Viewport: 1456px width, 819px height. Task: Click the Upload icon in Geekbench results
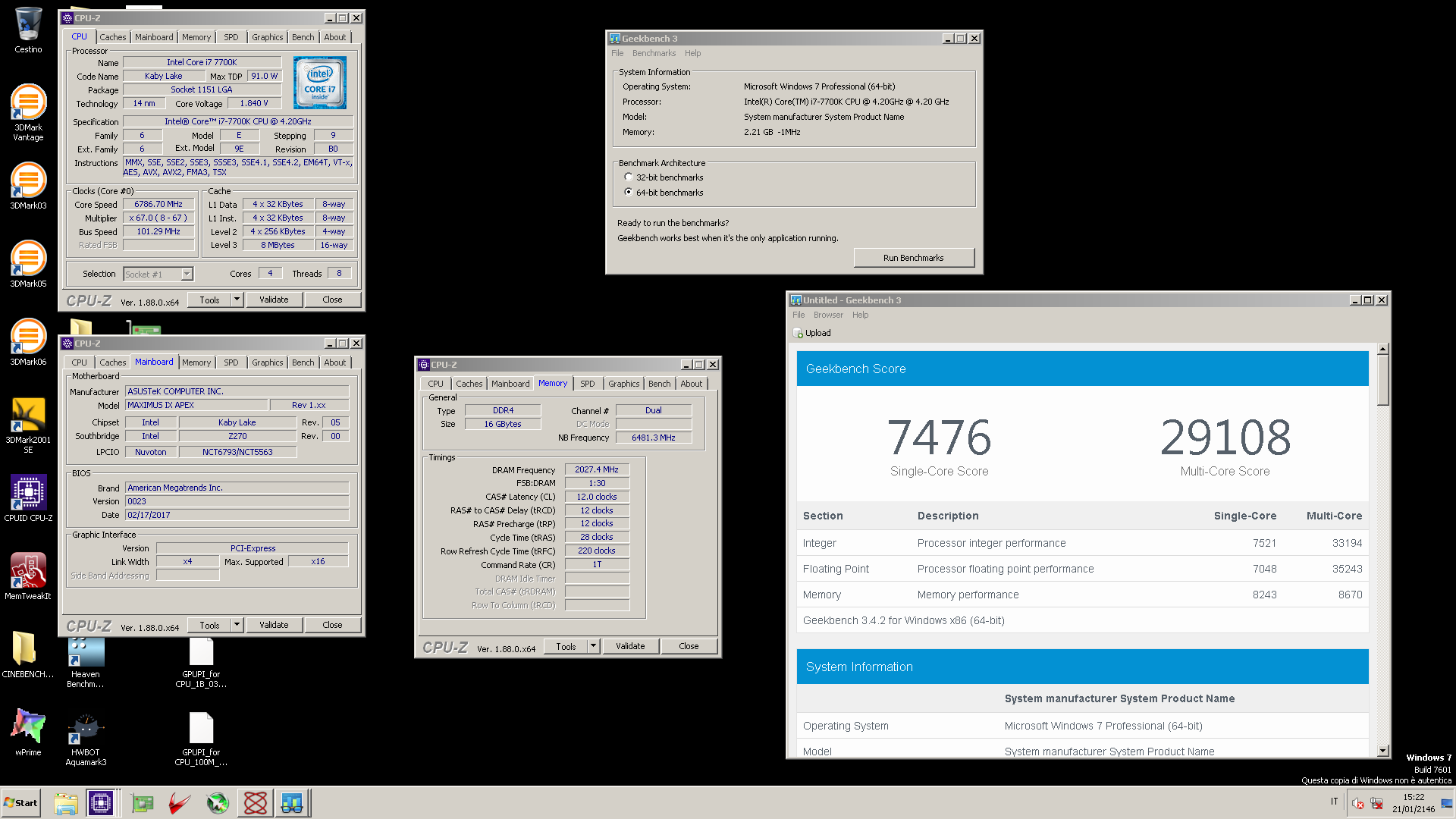(798, 333)
